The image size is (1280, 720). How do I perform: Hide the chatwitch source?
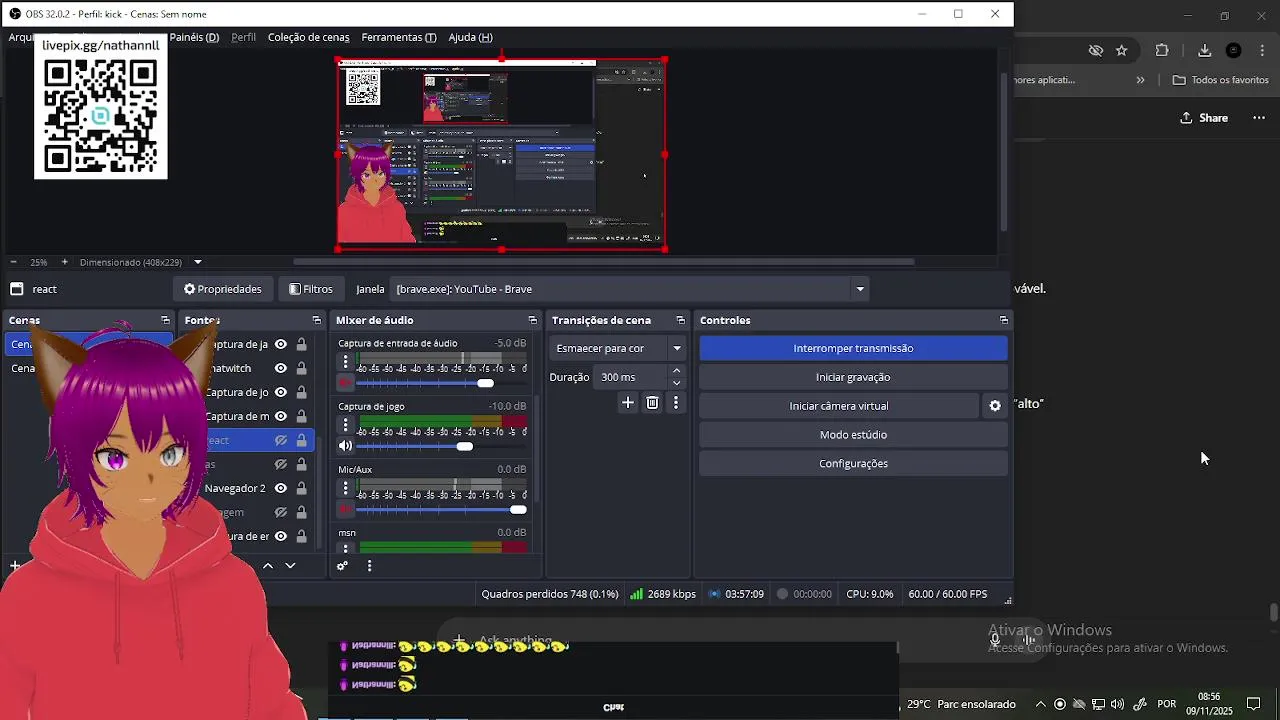tap(281, 368)
